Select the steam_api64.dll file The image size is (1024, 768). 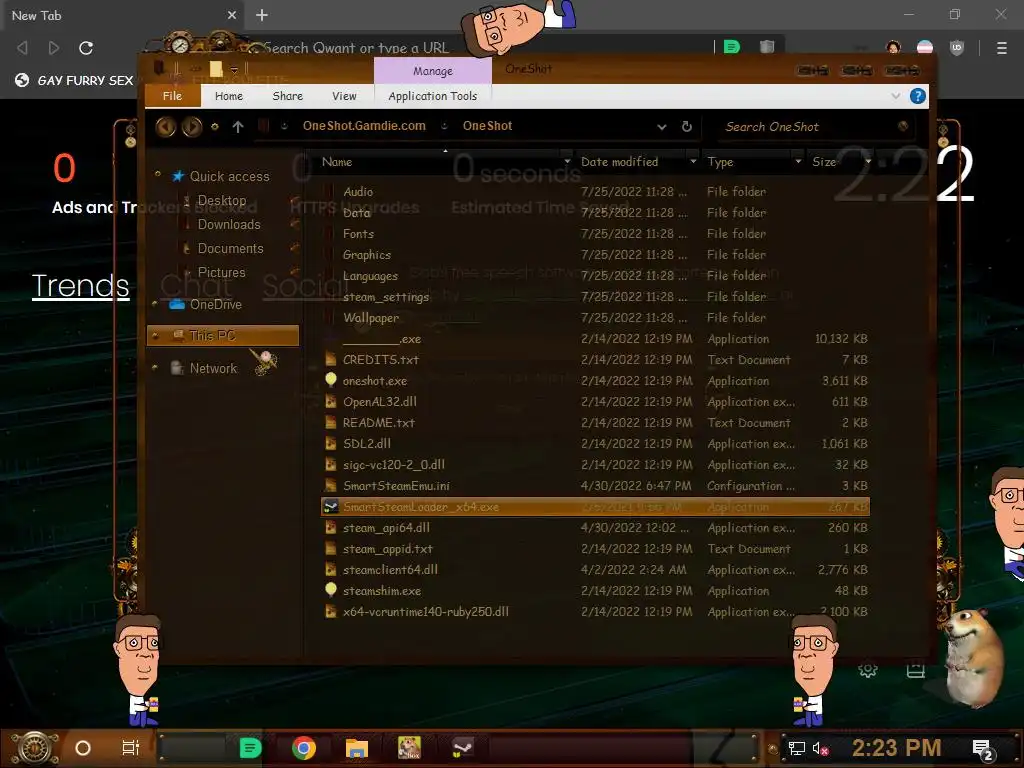[595, 528]
